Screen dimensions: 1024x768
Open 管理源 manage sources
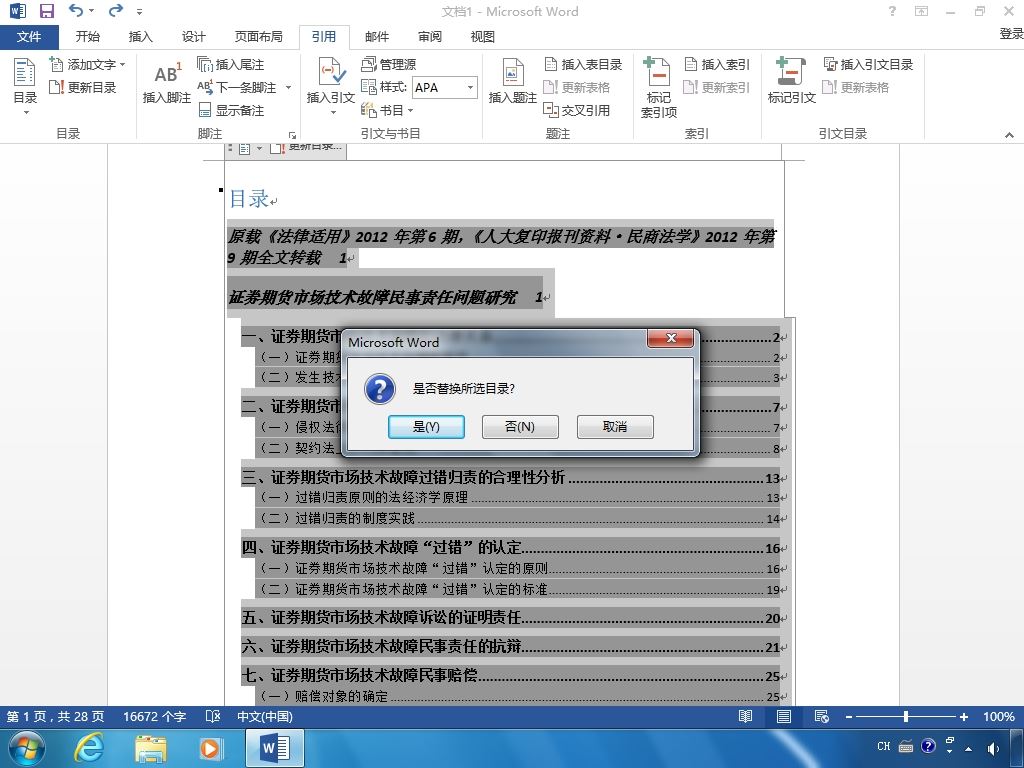[x=389, y=64]
